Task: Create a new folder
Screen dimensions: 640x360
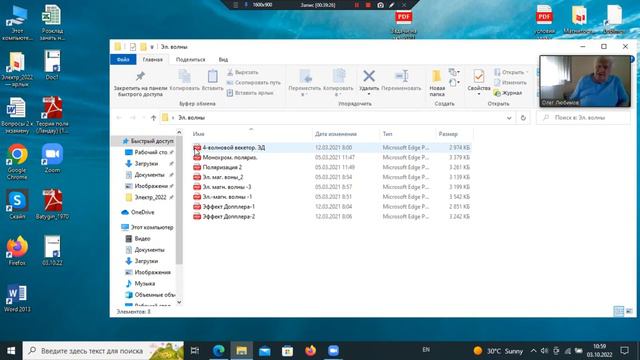Action: click(x=437, y=83)
